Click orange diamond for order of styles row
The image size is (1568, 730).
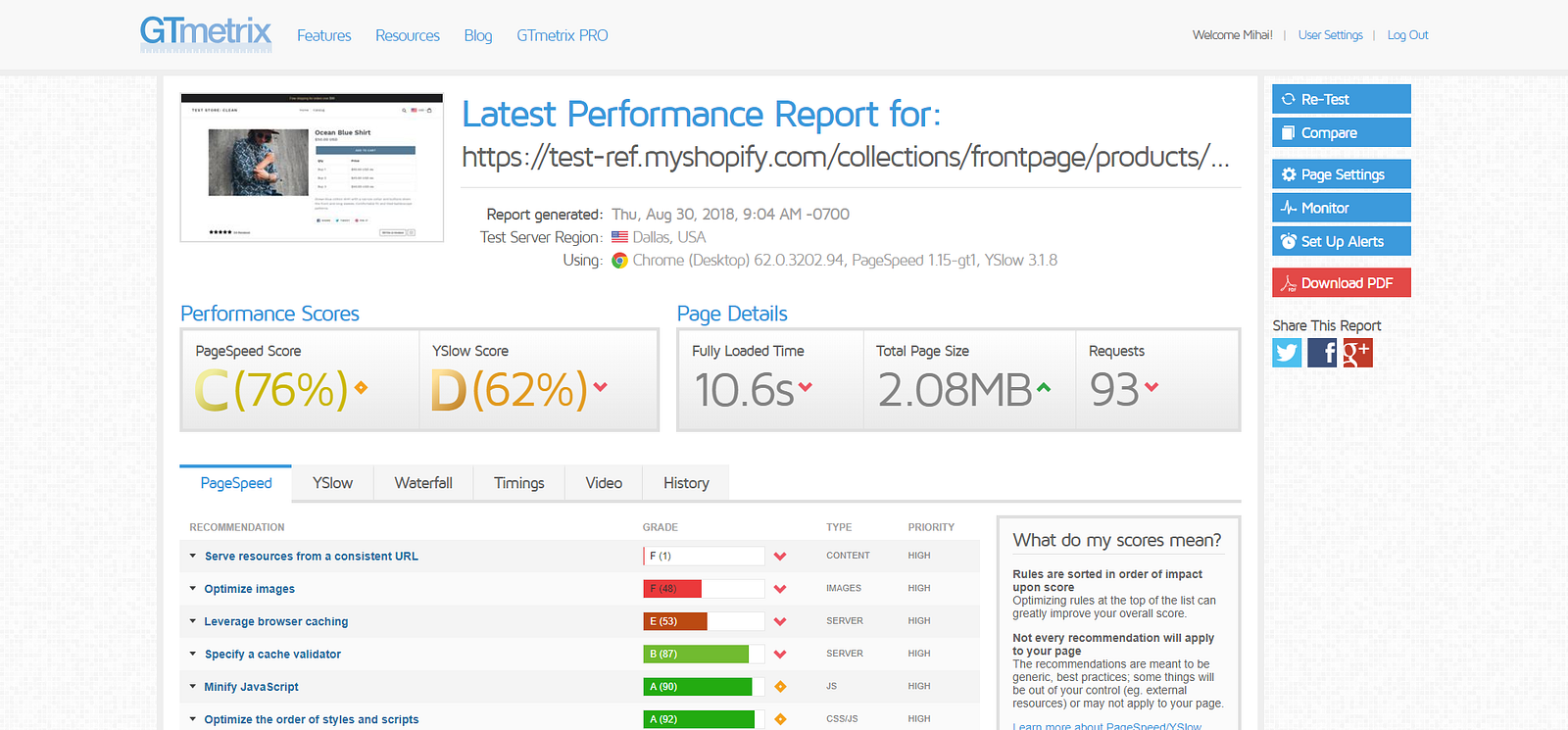(x=780, y=719)
